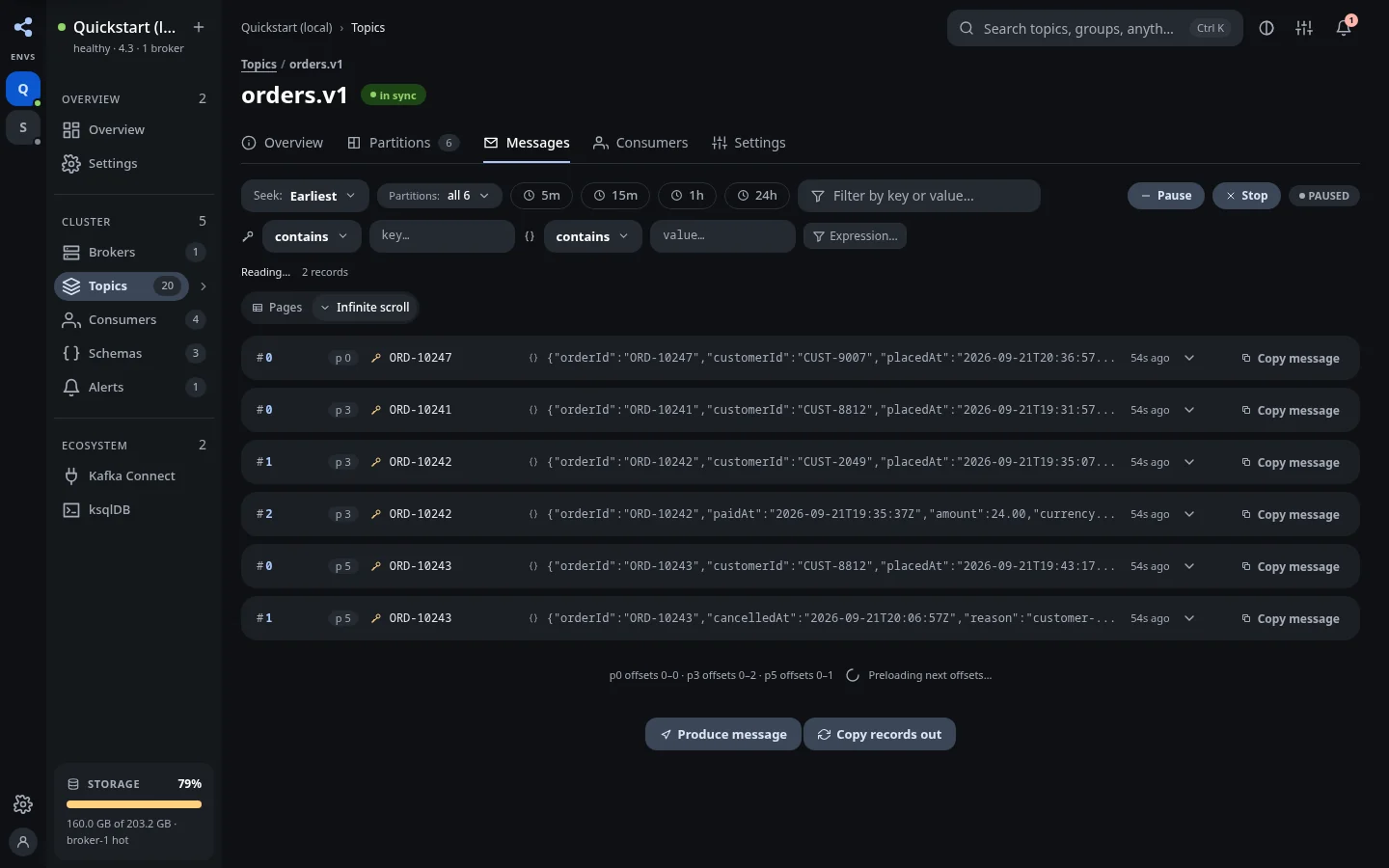Click the Topics breadcrumb link
Image resolution: width=1389 pixels, height=868 pixels.
[x=259, y=65]
